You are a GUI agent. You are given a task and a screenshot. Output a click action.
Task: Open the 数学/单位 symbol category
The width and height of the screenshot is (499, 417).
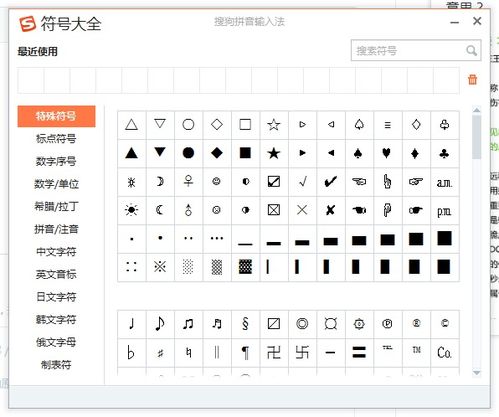tap(56, 184)
